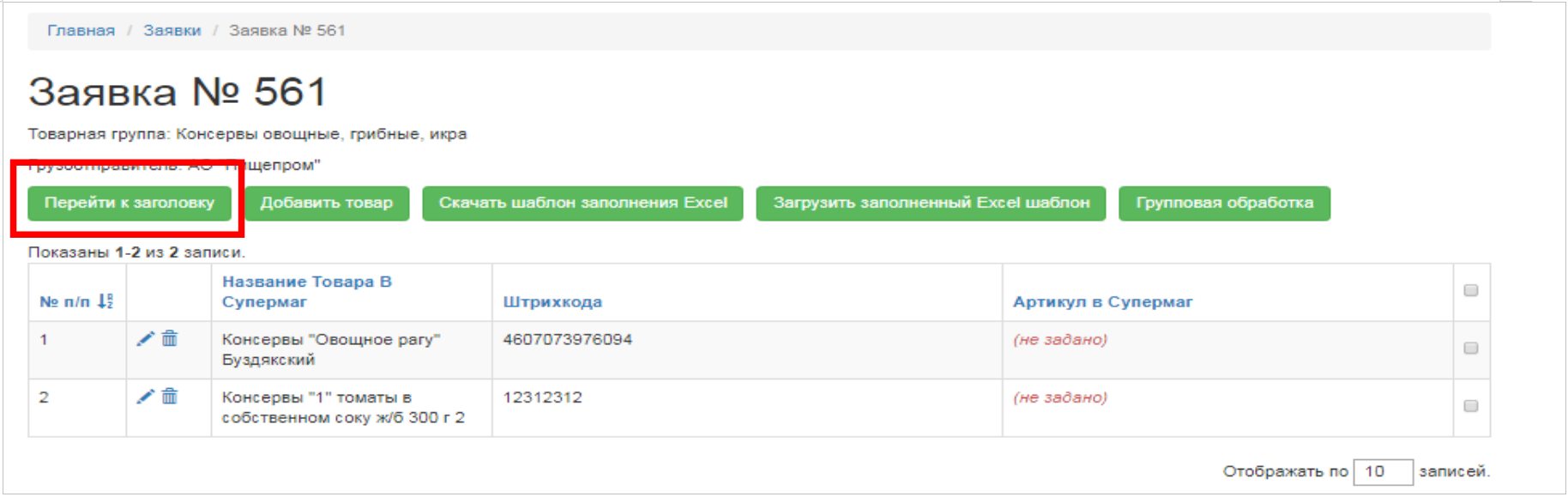Sort by Название Товара В Супермаг column
This screenshot has height=497, width=1568.
pyautogui.click(x=306, y=292)
